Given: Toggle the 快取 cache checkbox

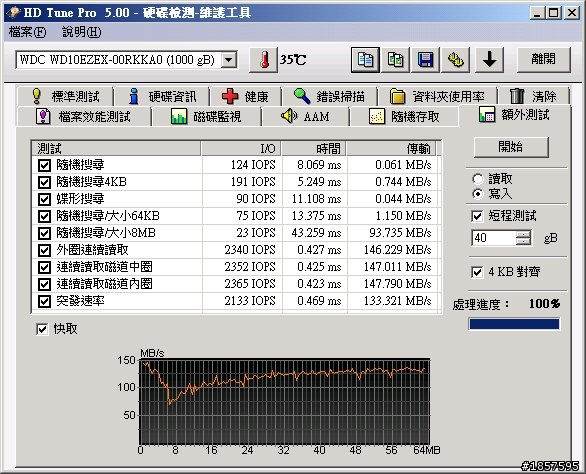Looking at the screenshot, I should click(42, 329).
